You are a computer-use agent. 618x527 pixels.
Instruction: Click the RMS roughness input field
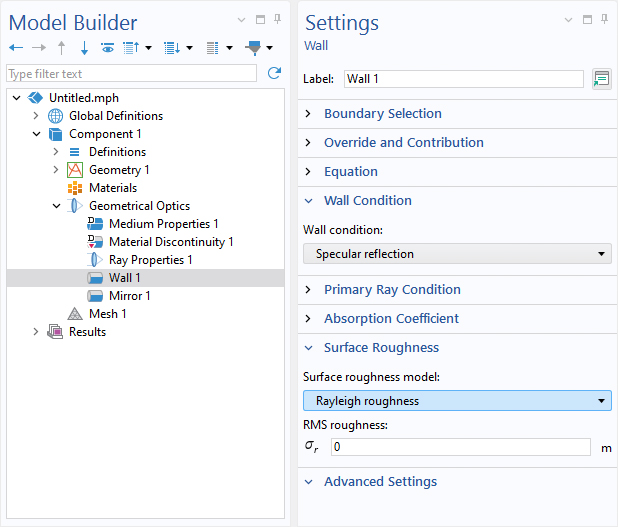[x=460, y=447]
